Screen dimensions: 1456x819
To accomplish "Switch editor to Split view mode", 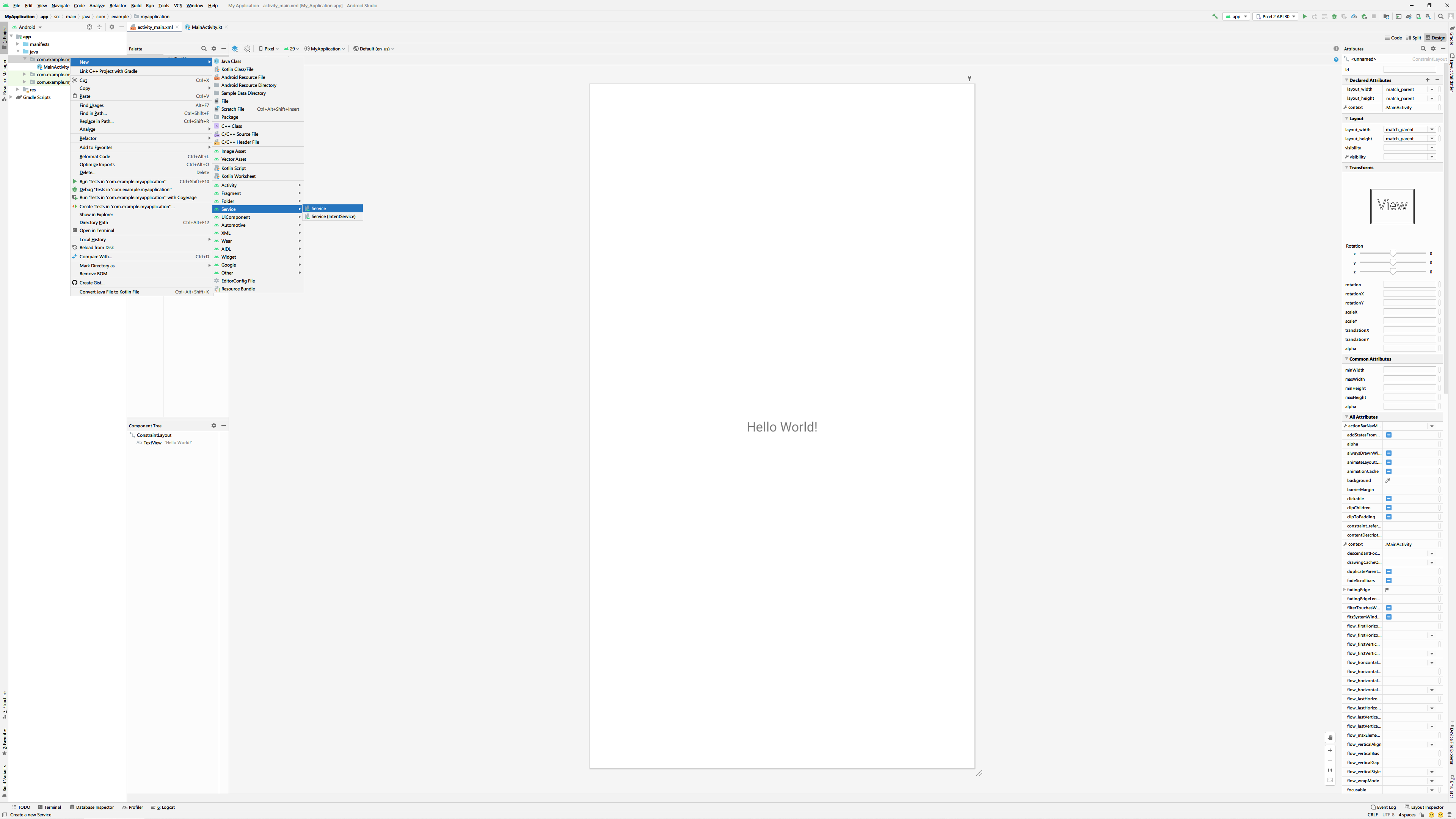I will tap(1414, 38).
